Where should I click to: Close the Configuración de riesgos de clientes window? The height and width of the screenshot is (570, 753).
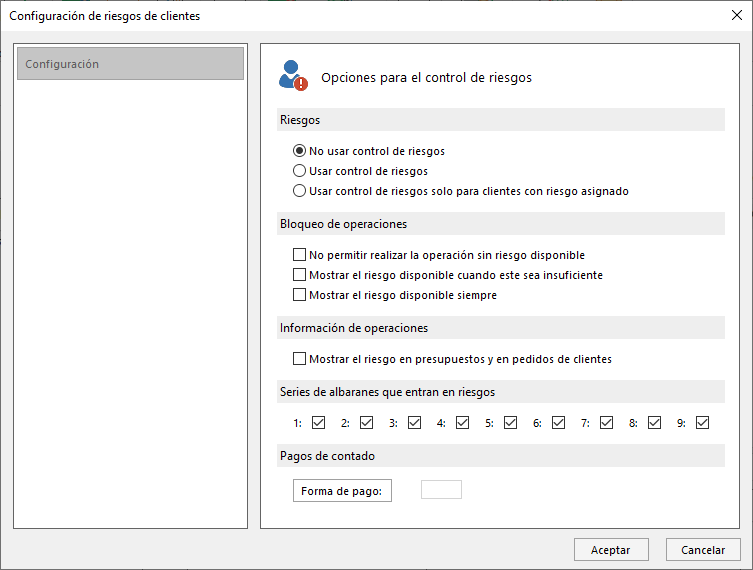(x=737, y=15)
